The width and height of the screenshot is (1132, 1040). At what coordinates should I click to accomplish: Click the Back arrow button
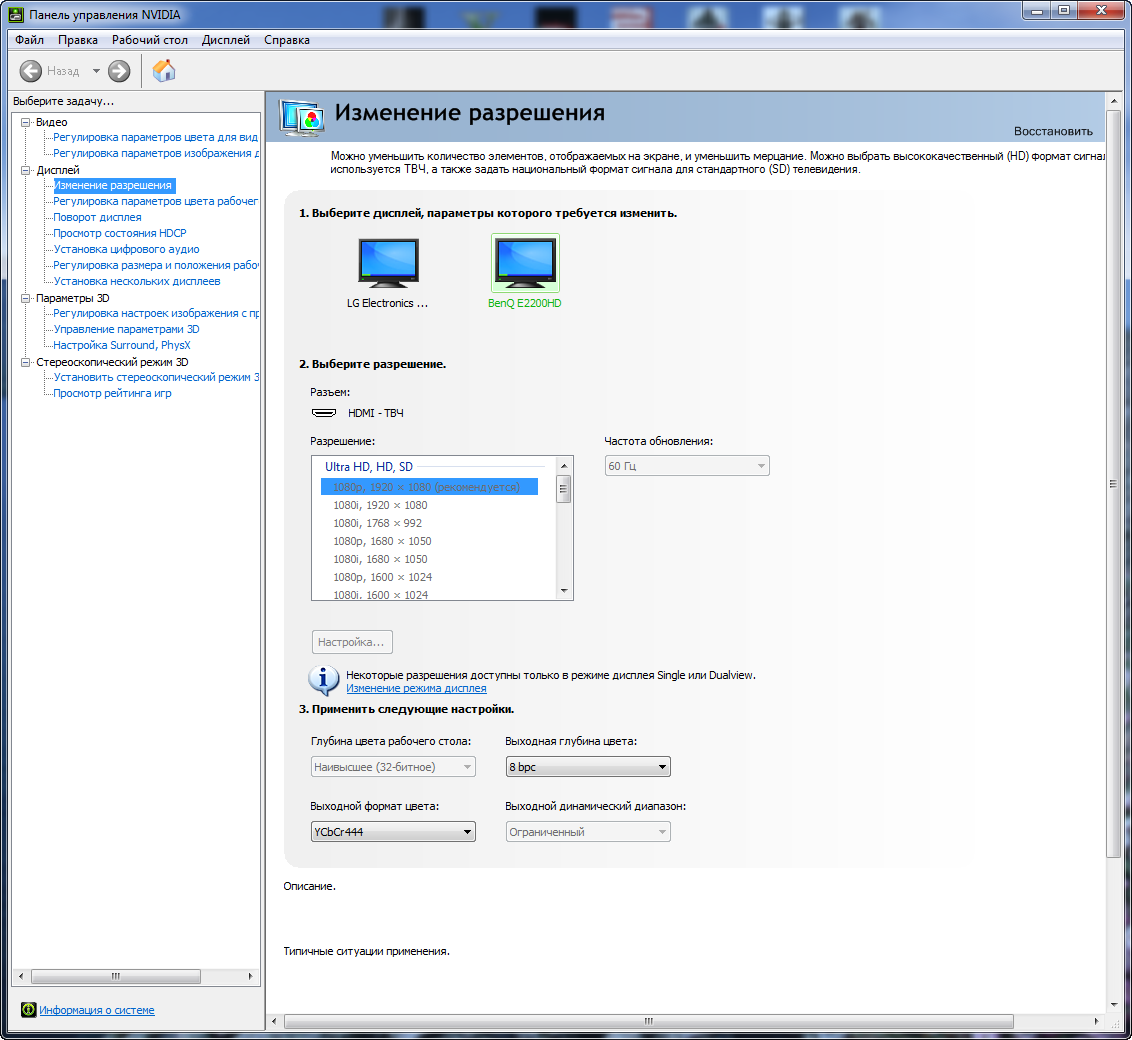coord(31,71)
